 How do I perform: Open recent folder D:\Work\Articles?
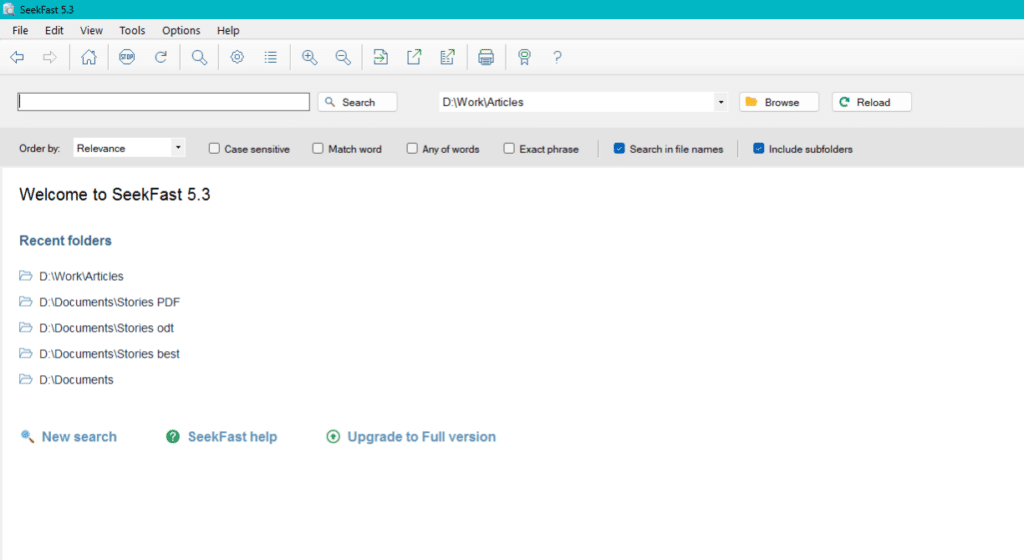[x=81, y=276]
